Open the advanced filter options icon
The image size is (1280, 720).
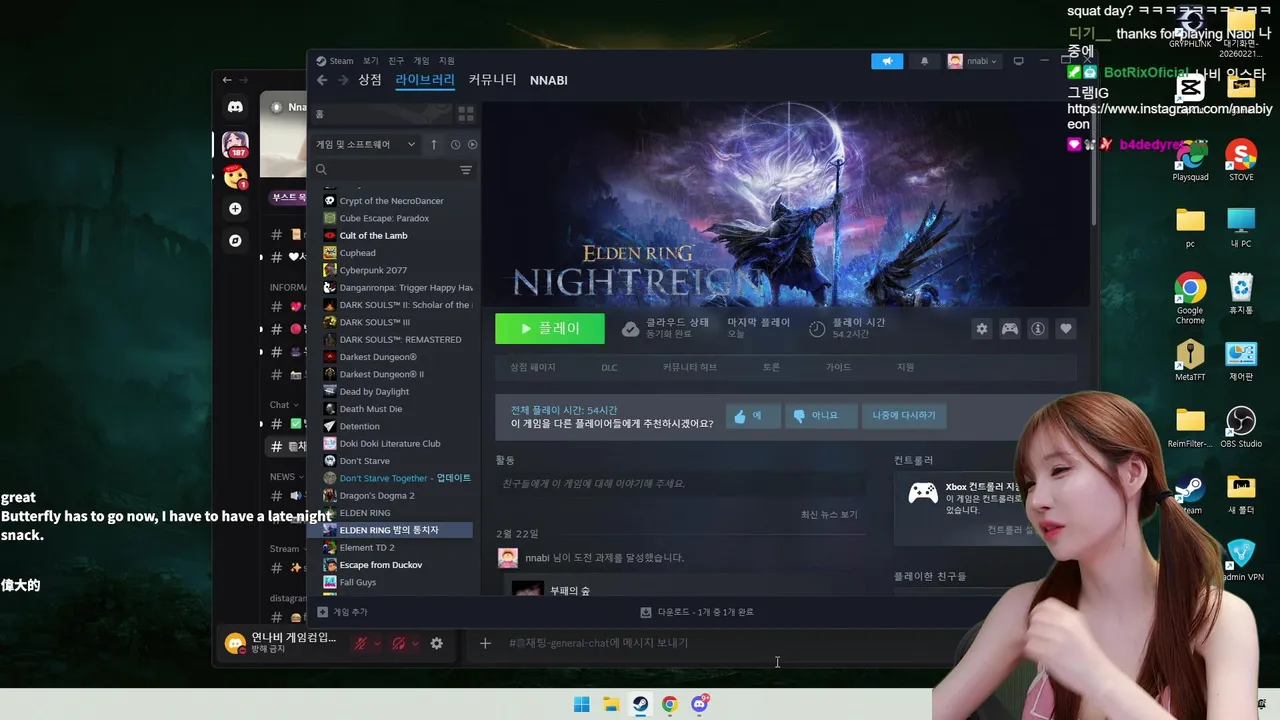(466, 170)
